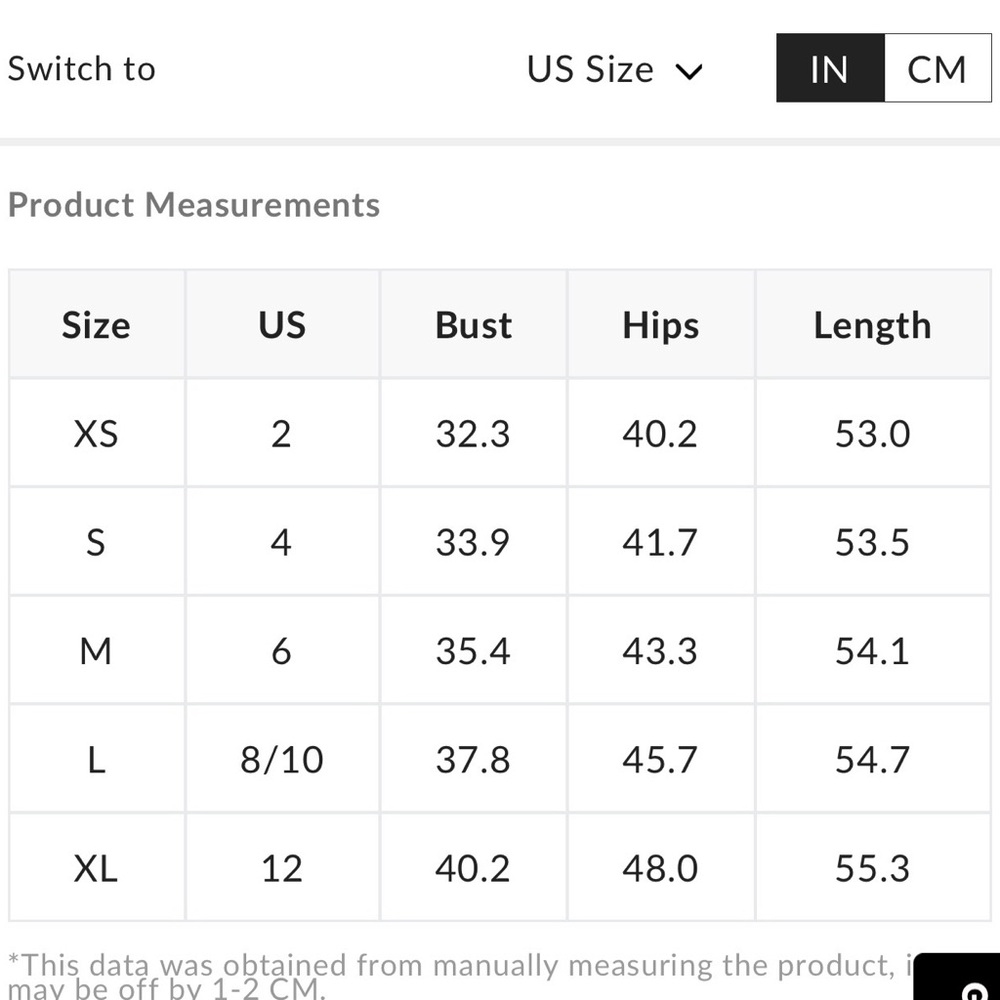Select the XL size row label

click(96, 869)
